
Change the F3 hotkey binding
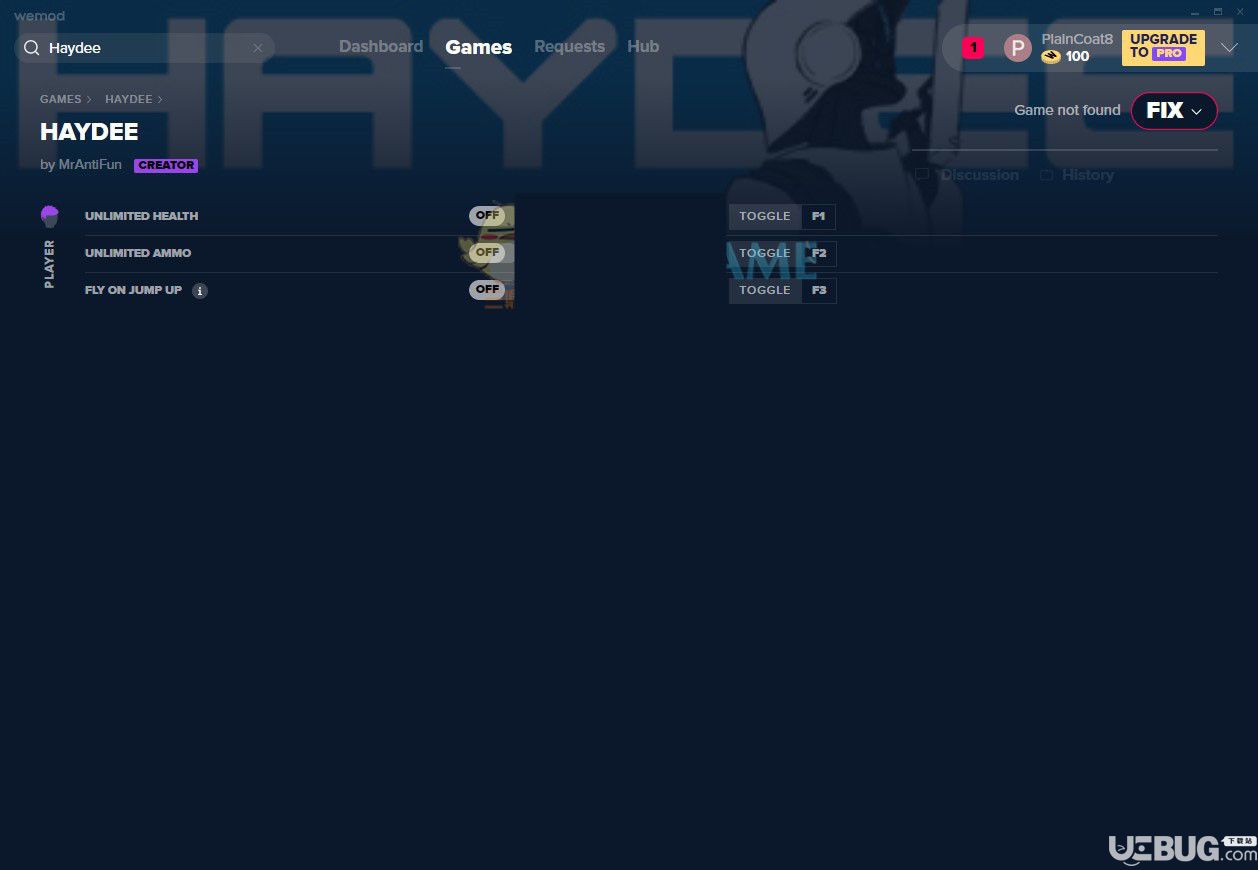819,290
